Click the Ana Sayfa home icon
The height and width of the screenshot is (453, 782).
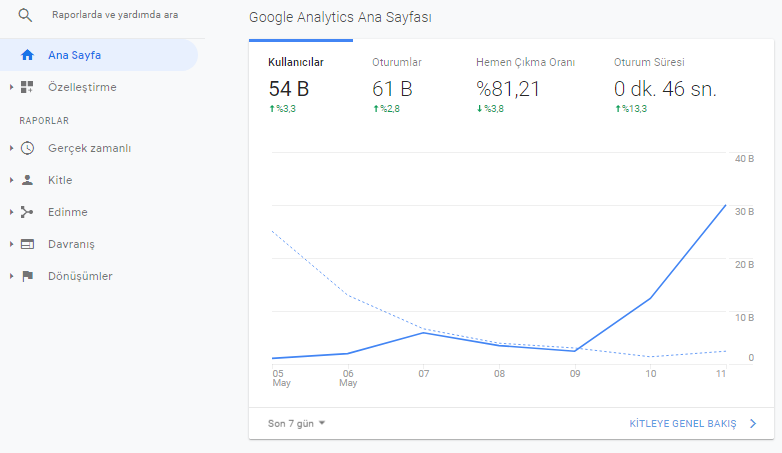point(27,55)
